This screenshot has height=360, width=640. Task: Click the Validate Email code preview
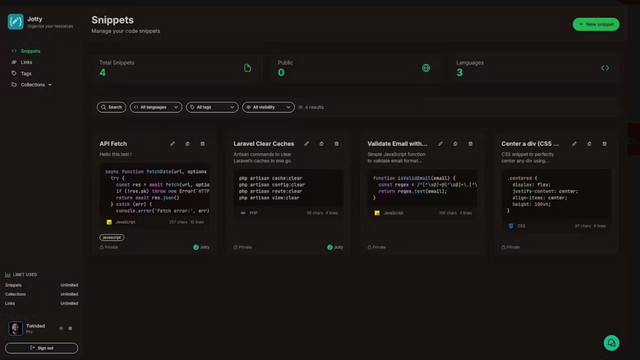422,188
